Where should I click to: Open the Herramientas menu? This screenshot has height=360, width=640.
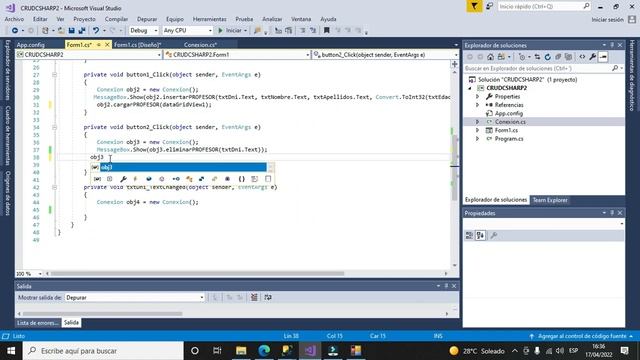(209, 19)
